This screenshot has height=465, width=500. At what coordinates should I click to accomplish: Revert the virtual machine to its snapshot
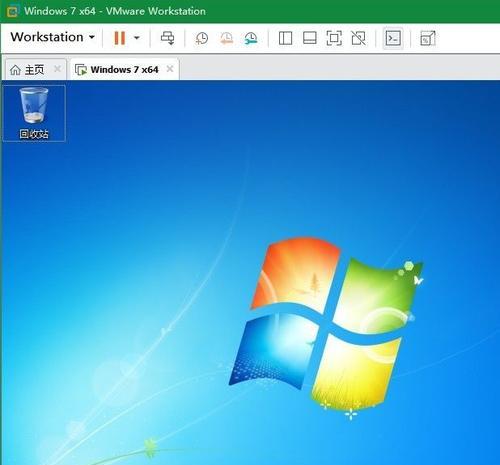point(226,38)
